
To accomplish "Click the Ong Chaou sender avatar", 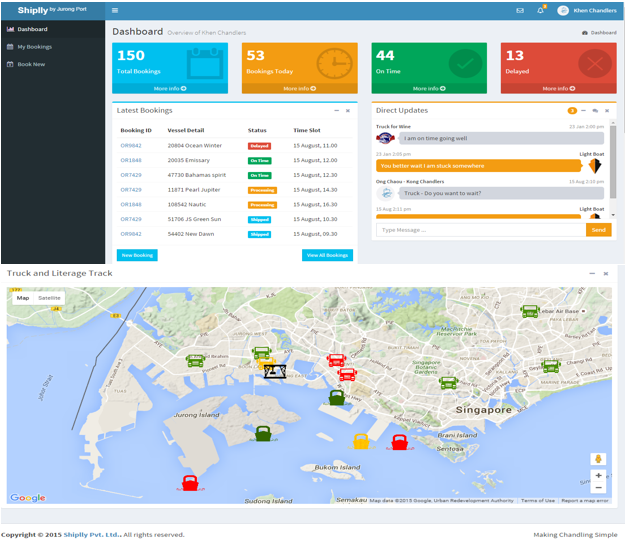I will 385,193.
